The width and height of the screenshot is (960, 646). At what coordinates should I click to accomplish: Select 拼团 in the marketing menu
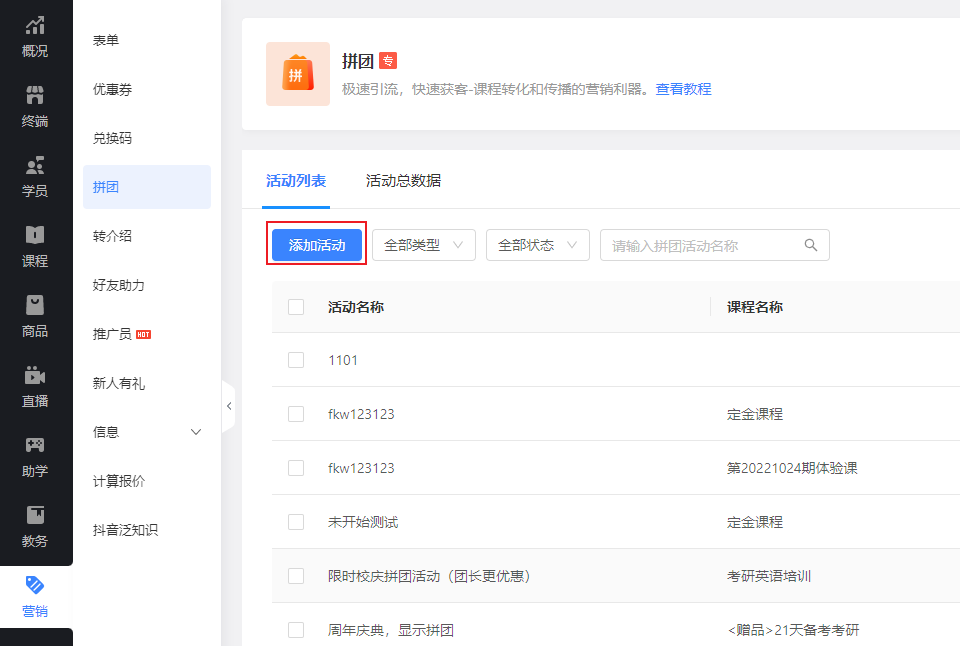pyautogui.click(x=147, y=187)
